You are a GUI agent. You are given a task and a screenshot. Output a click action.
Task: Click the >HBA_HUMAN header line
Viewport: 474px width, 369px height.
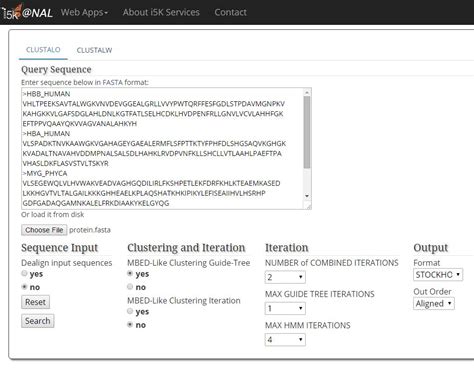point(46,134)
